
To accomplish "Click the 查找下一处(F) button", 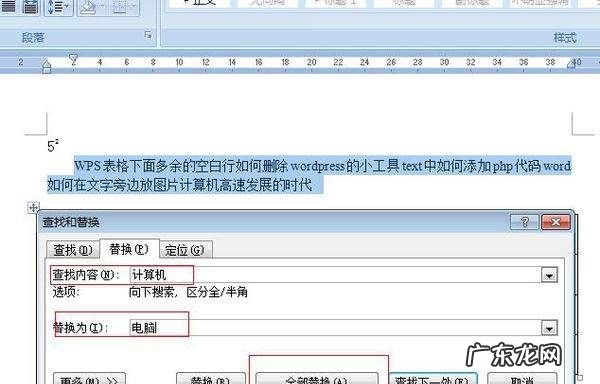I will tap(432, 379).
